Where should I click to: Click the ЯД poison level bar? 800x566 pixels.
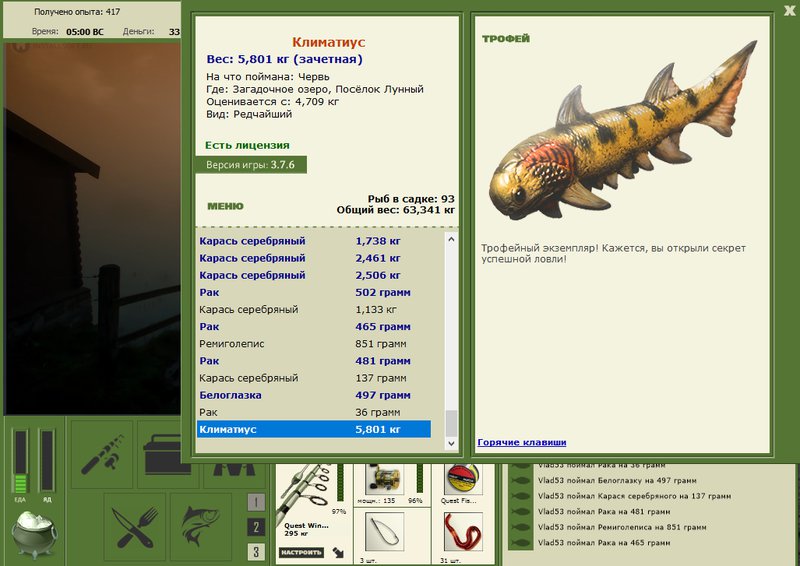[x=47, y=461]
